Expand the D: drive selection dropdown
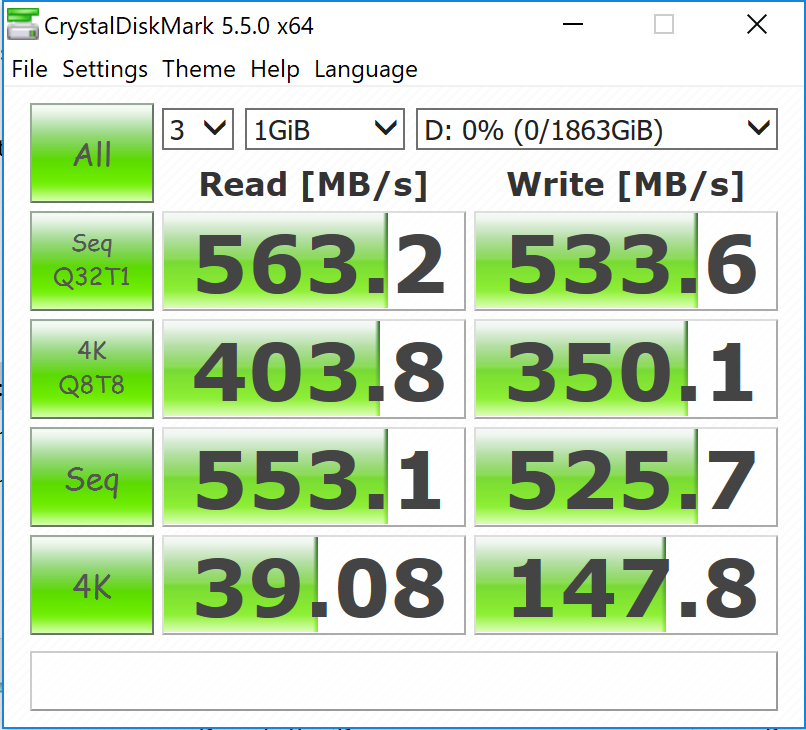The width and height of the screenshot is (806, 730). coord(596,129)
